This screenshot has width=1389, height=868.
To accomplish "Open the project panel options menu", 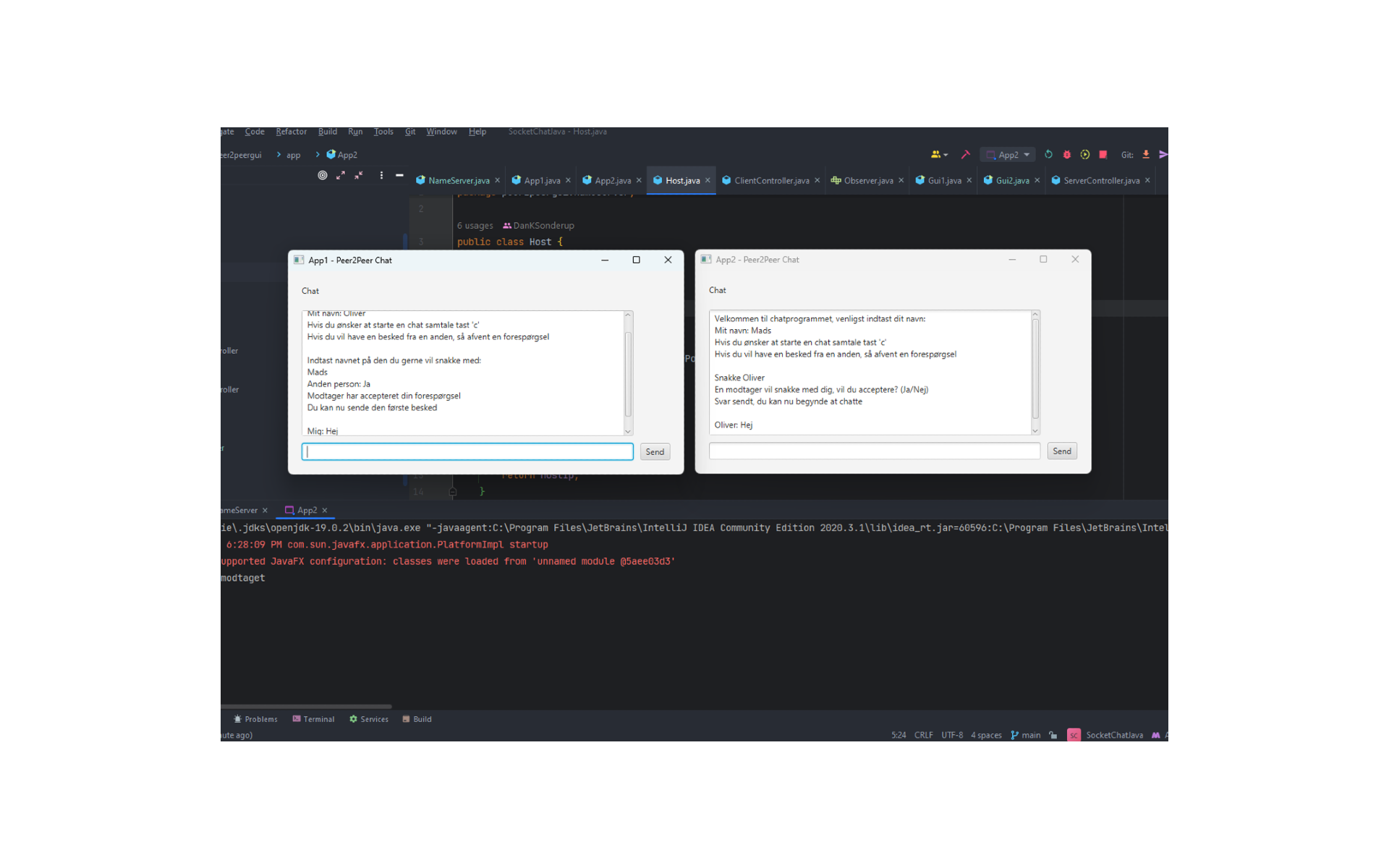I will coord(381,175).
